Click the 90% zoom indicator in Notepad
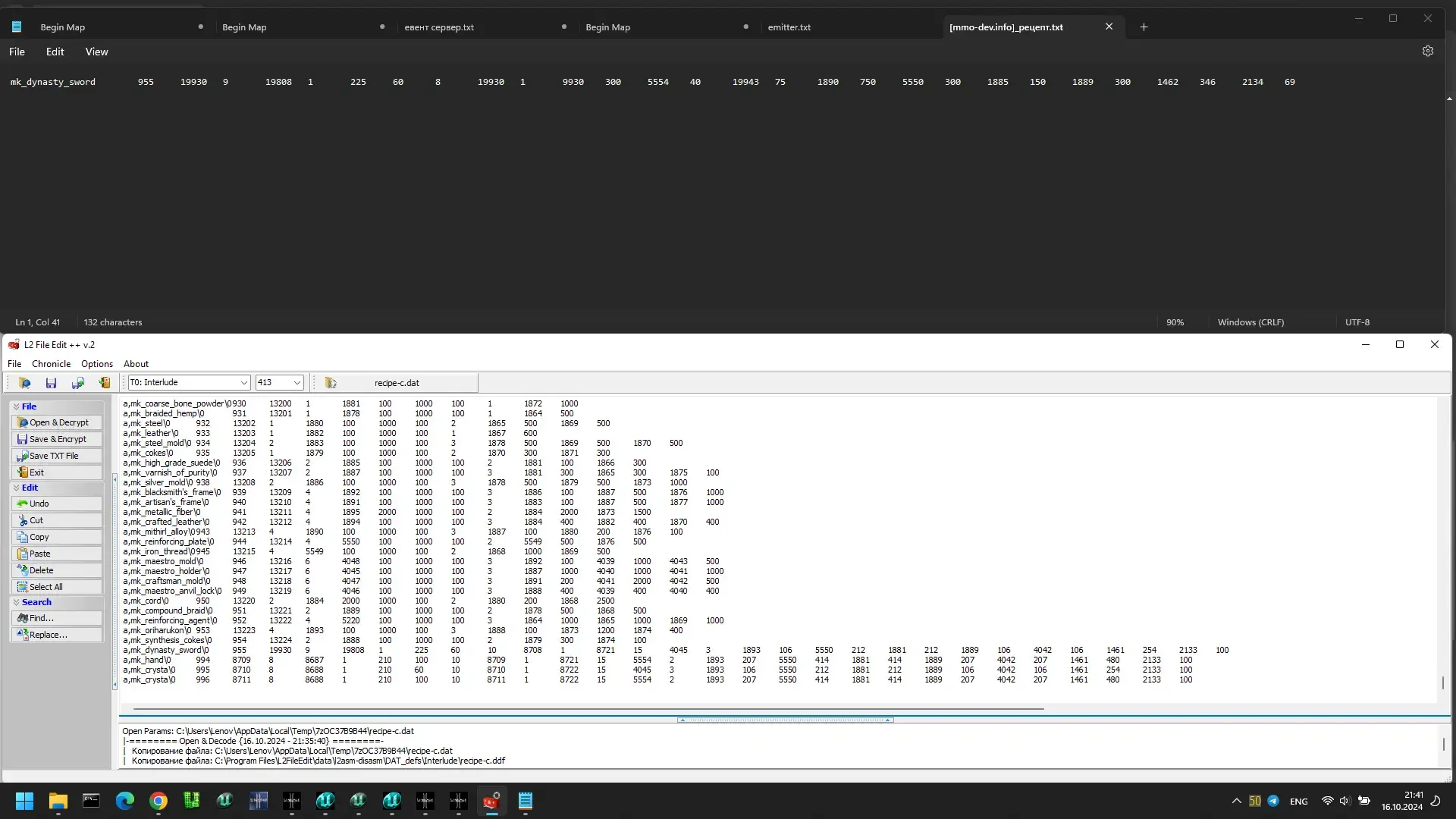Viewport: 1456px width, 819px height. (1175, 322)
